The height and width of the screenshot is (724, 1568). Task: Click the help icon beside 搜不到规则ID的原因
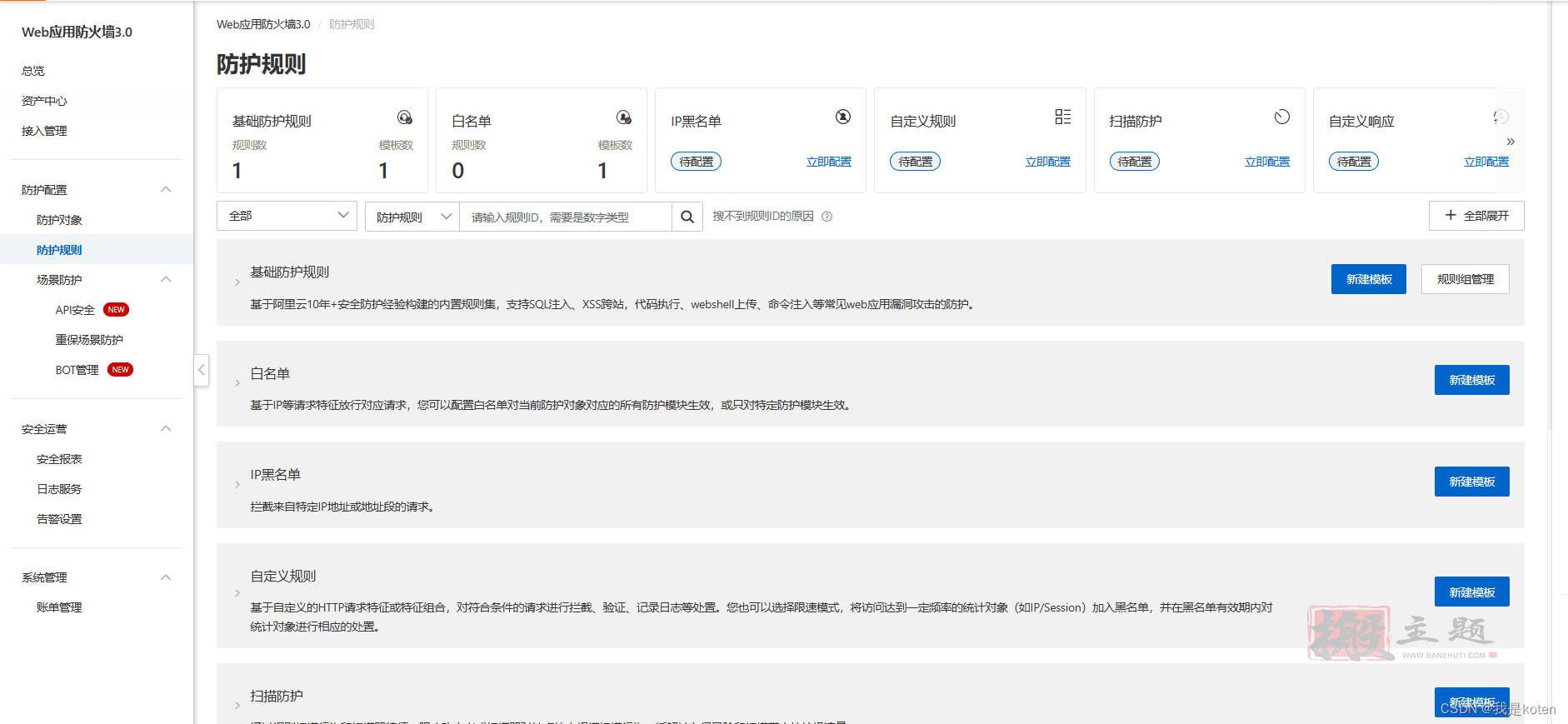827,217
